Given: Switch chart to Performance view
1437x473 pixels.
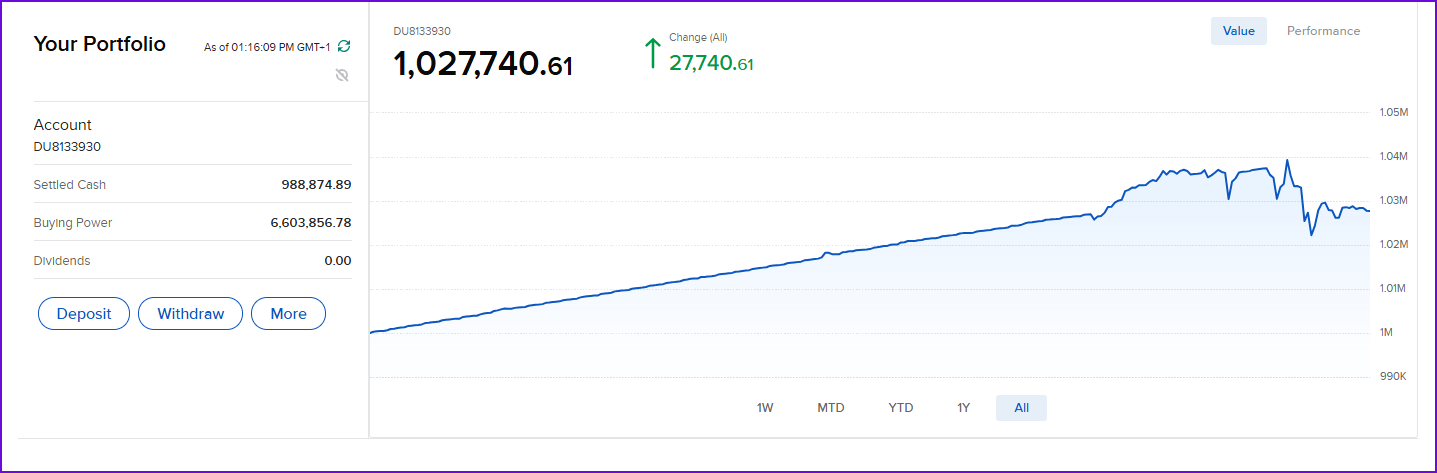Looking at the screenshot, I should (x=1323, y=31).
